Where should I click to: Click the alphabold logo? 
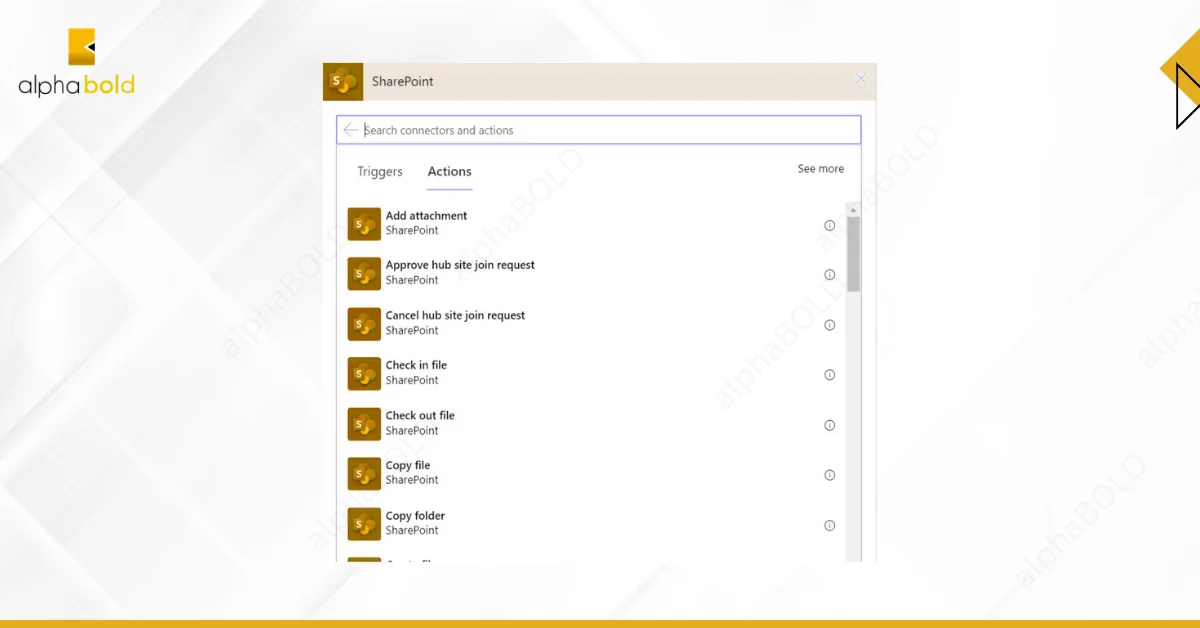pos(77,63)
